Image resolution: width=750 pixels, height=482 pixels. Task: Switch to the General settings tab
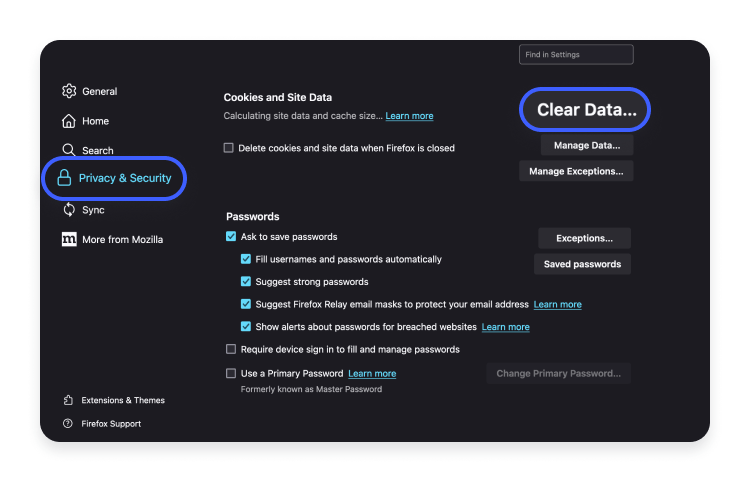pyautogui.click(x=99, y=91)
